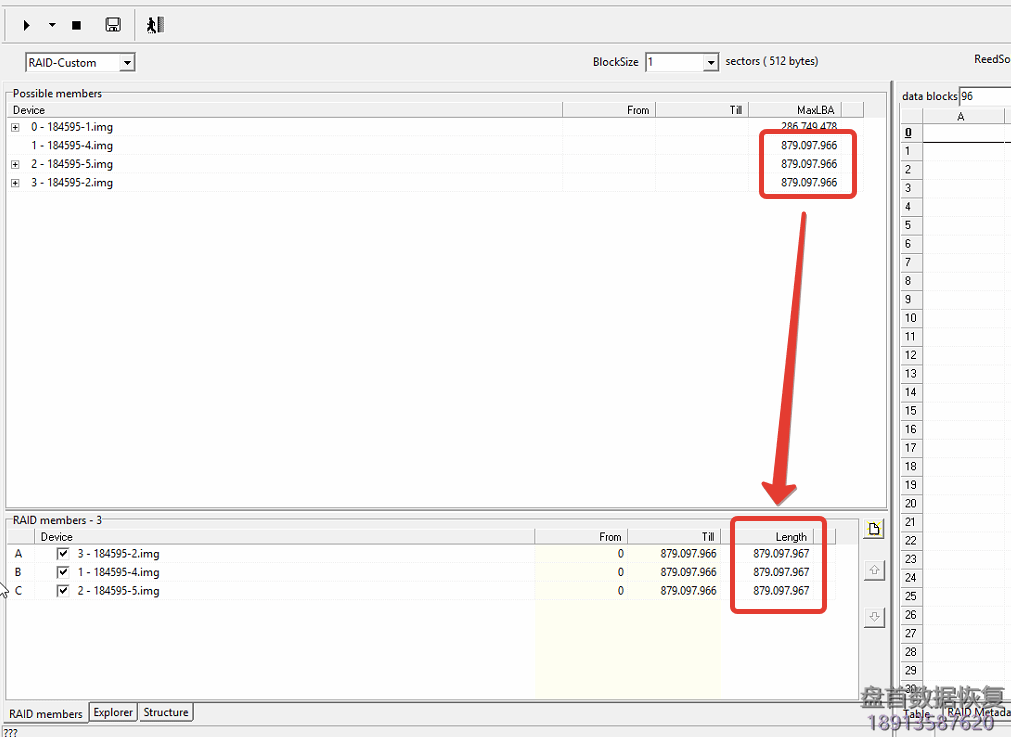Viewport: 1011px width, 737px height.
Task: Create a new block table with the page icon
Action: click(873, 528)
